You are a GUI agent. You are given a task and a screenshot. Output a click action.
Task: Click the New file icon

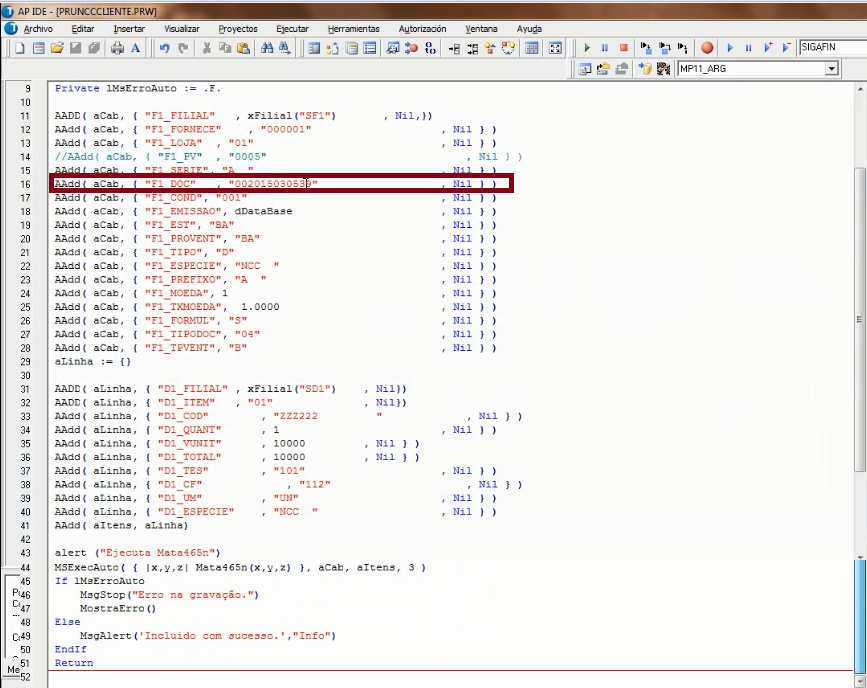pyautogui.click(x=20, y=48)
